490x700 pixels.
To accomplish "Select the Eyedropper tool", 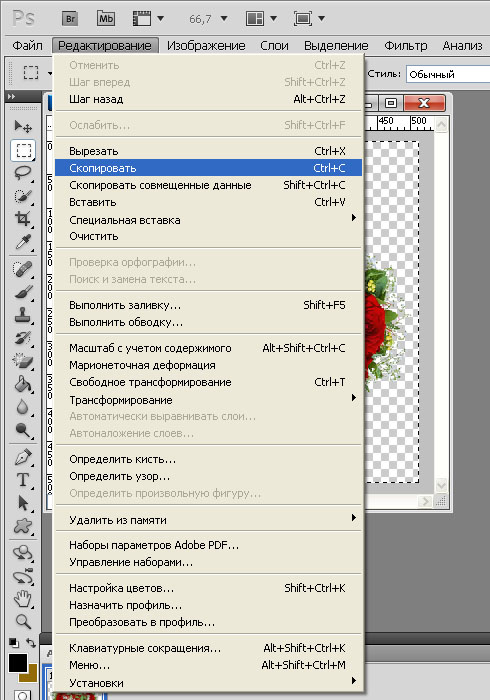I will 23,242.
